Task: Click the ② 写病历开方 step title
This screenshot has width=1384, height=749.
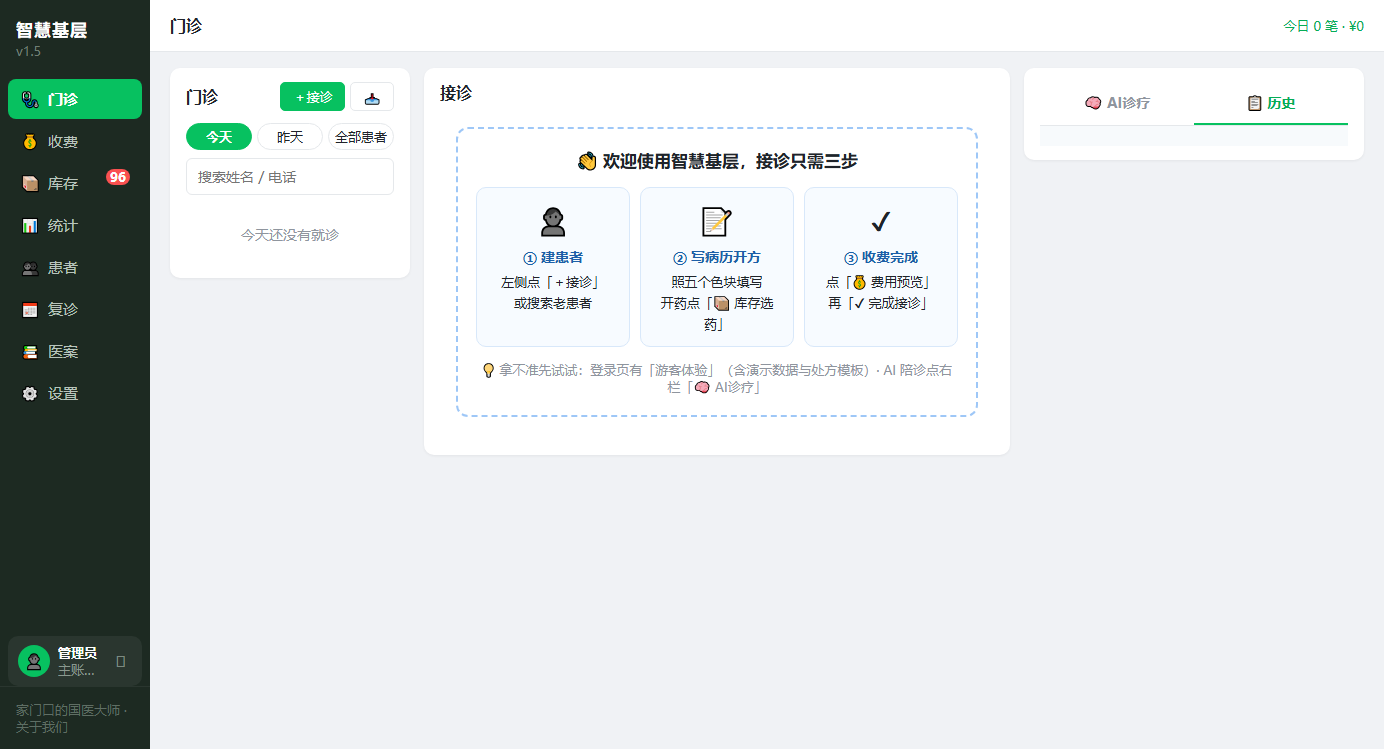Action: [716, 257]
